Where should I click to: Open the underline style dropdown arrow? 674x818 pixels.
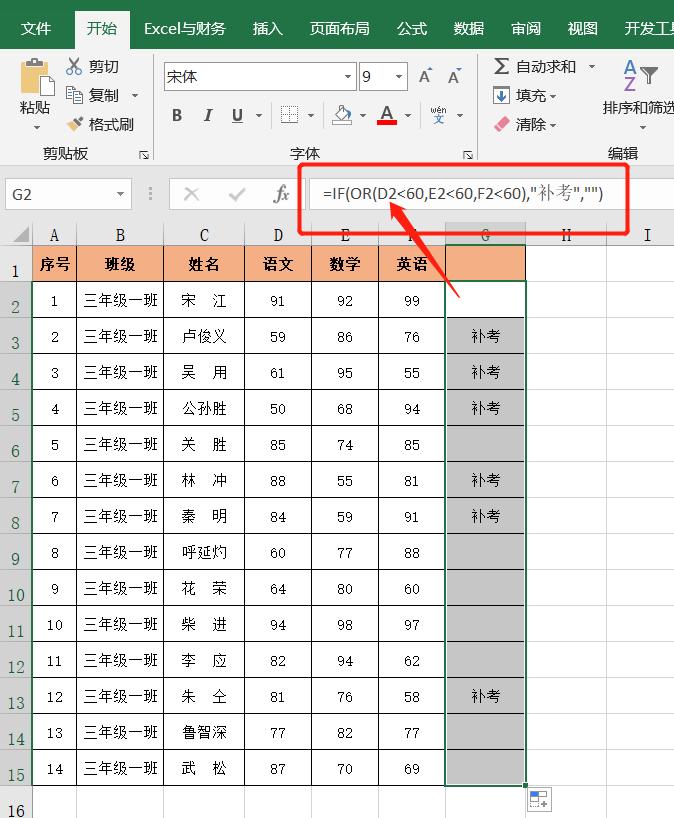(259, 115)
